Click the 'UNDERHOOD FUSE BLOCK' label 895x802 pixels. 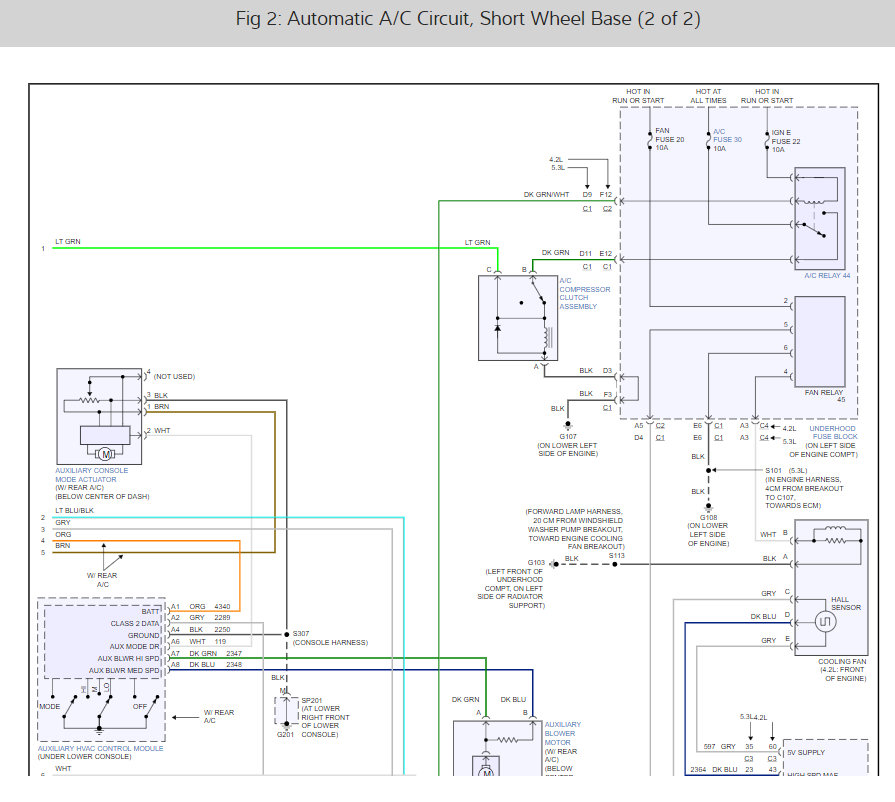point(833,433)
